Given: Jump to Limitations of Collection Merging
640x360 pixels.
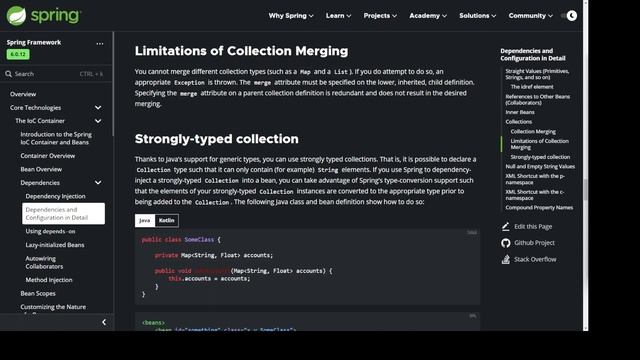Looking at the screenshot, I should (x=539, y=144).
